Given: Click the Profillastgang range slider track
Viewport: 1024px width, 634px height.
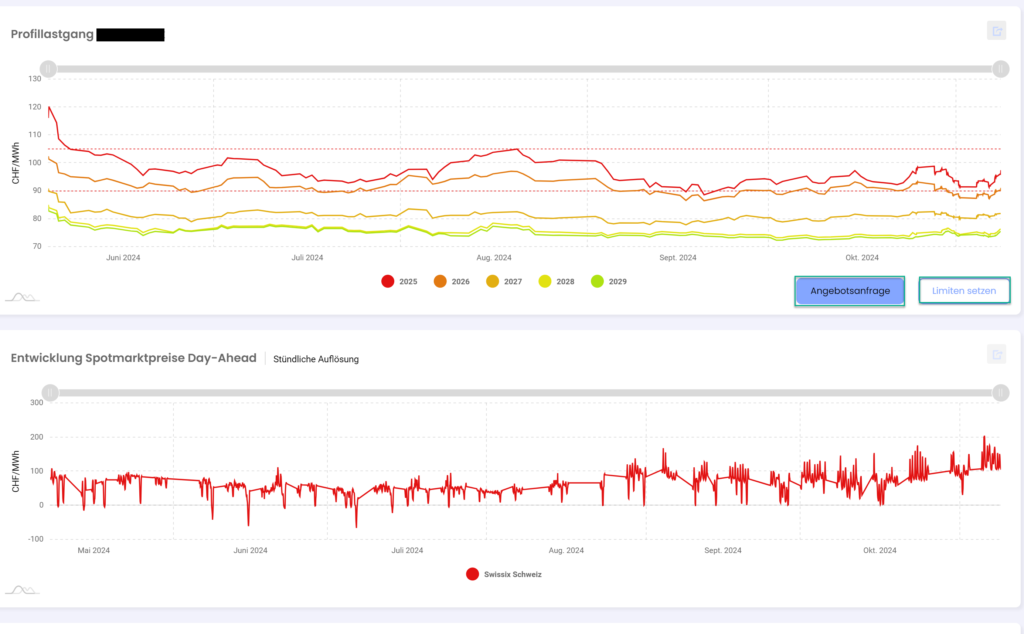Looking at the screenshot, I should (x=524, y=69).
